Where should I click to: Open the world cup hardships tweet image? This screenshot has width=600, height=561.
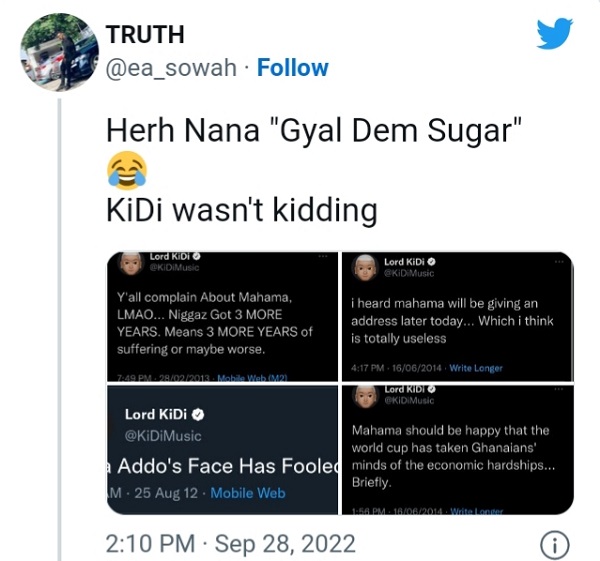tap(457, 450)
